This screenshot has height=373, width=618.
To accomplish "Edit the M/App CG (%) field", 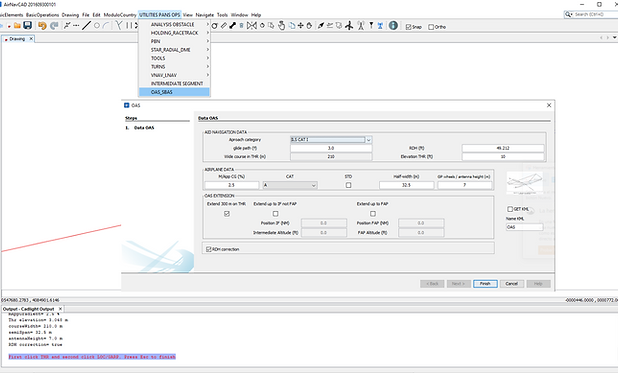I will [x=232, y=185].
